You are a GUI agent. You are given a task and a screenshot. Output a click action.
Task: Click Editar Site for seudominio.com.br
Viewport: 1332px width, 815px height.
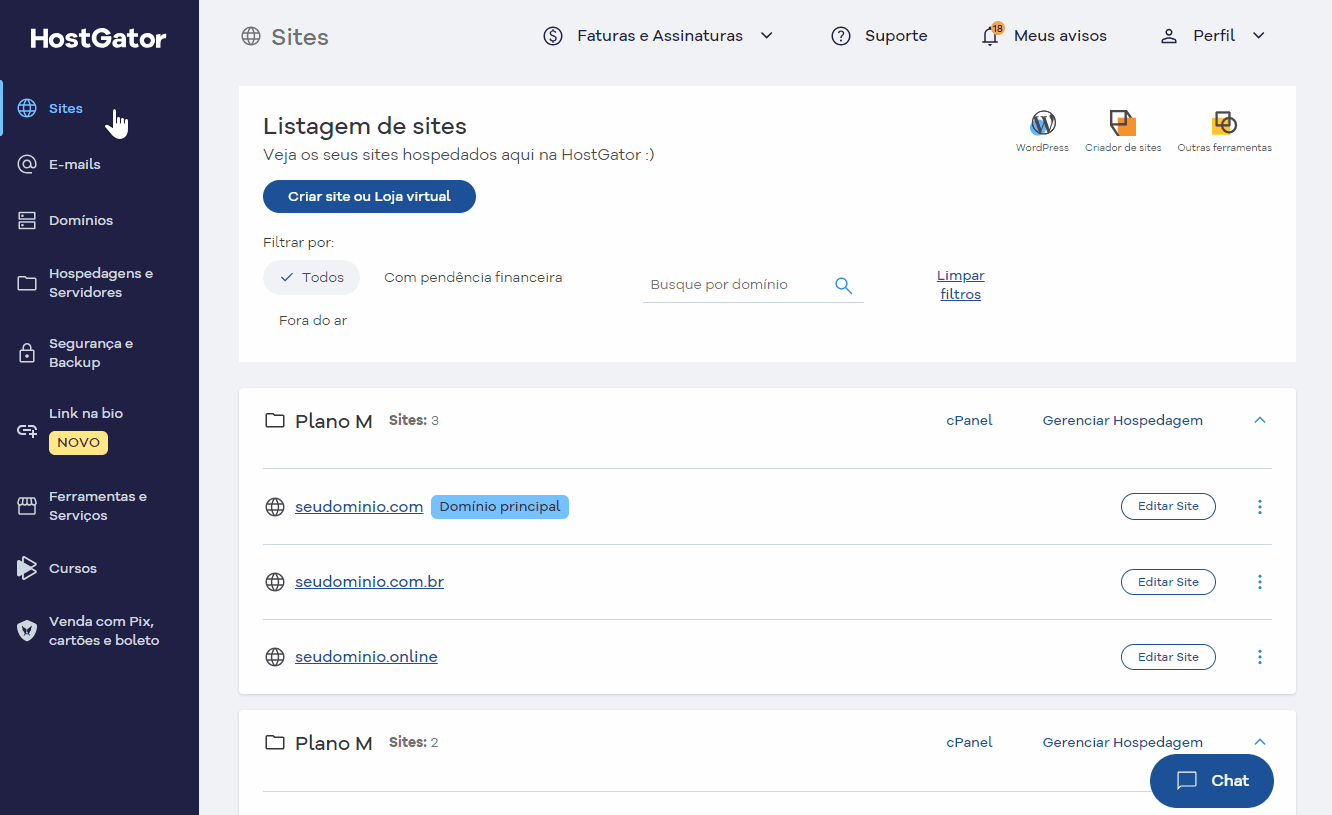pyautogui.click(x=1168, y=582)
